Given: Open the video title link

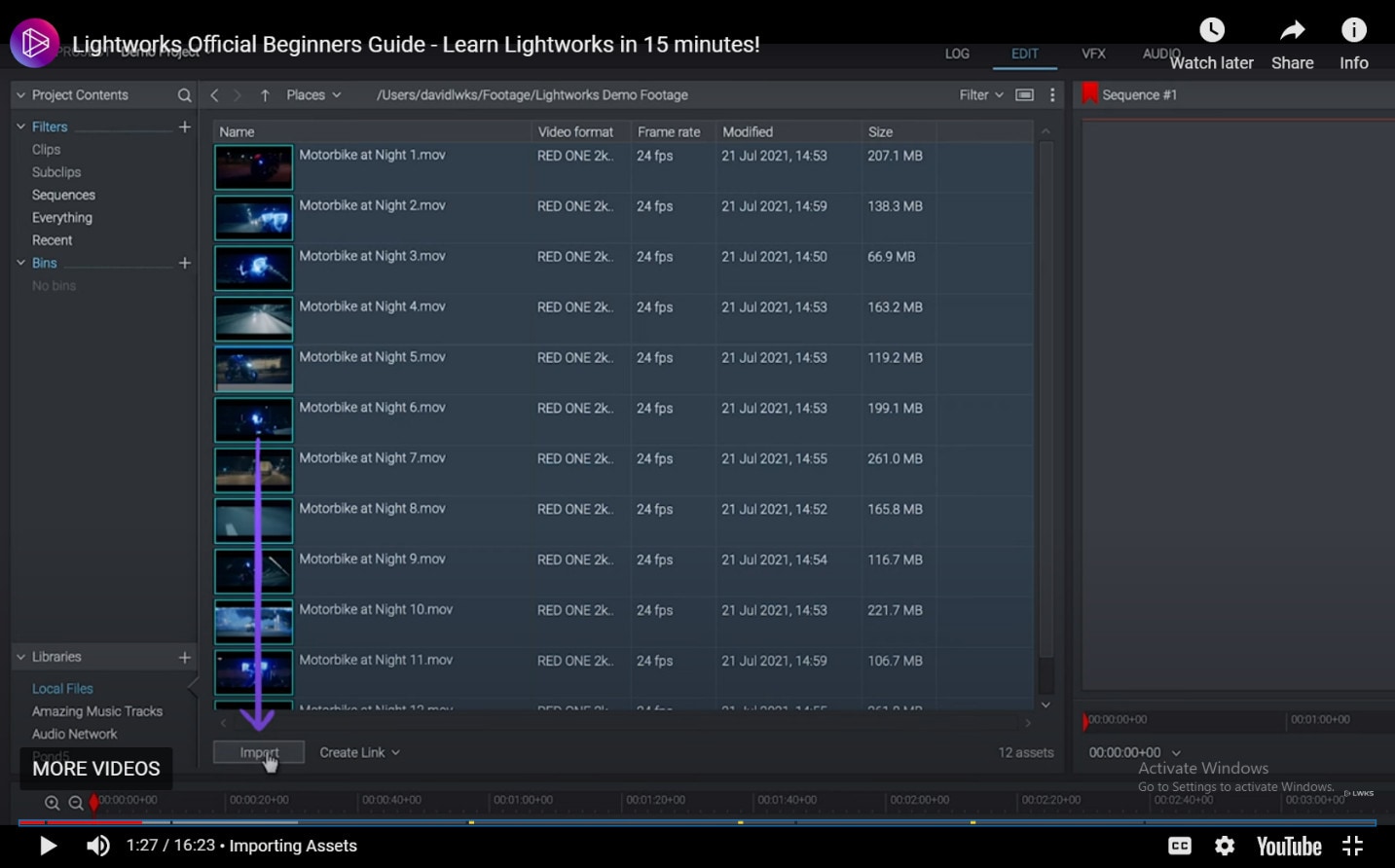Looking at the screenshot, I should click(x=416, y=44).
